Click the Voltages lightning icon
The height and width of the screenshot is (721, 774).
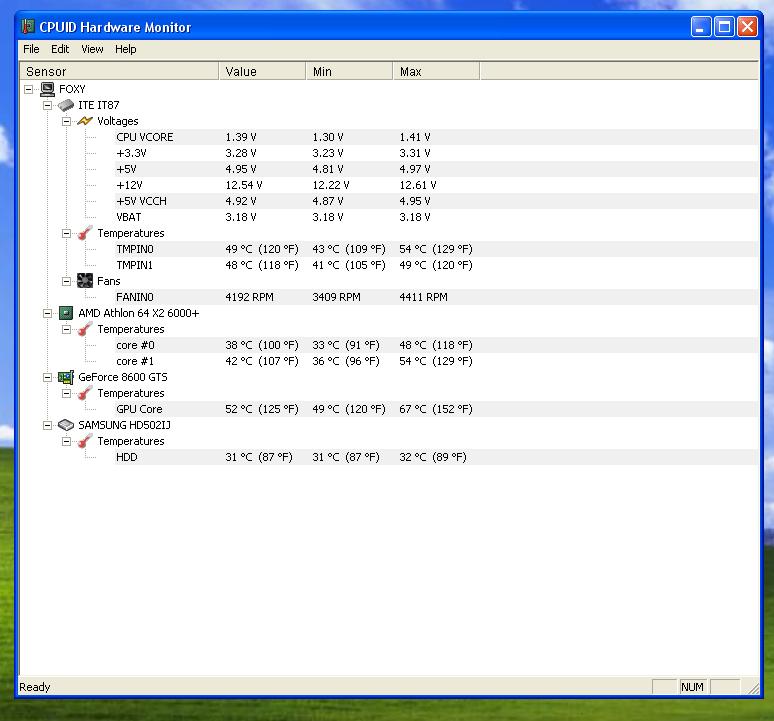(85, 121)
